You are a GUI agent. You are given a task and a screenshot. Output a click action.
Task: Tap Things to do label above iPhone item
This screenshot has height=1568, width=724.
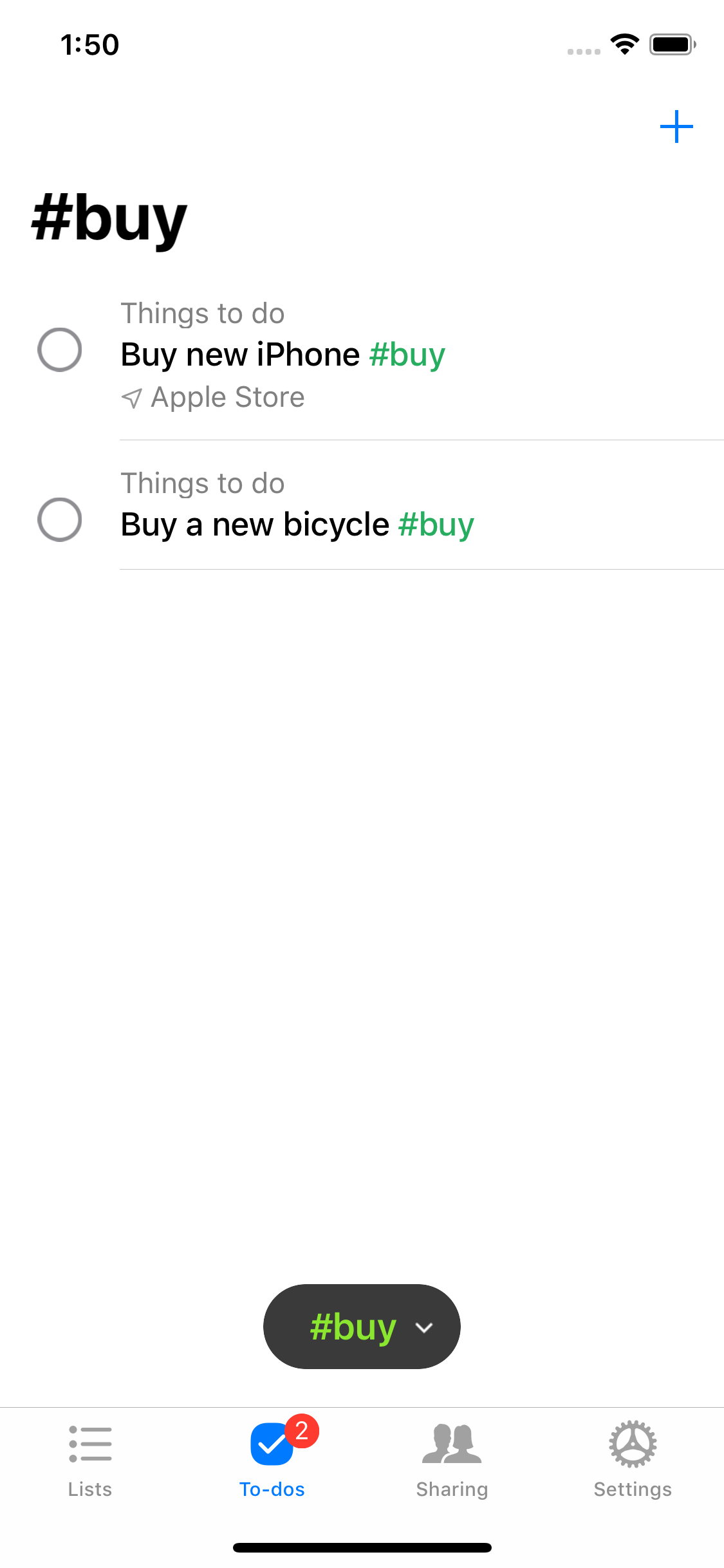pos(203,314)
